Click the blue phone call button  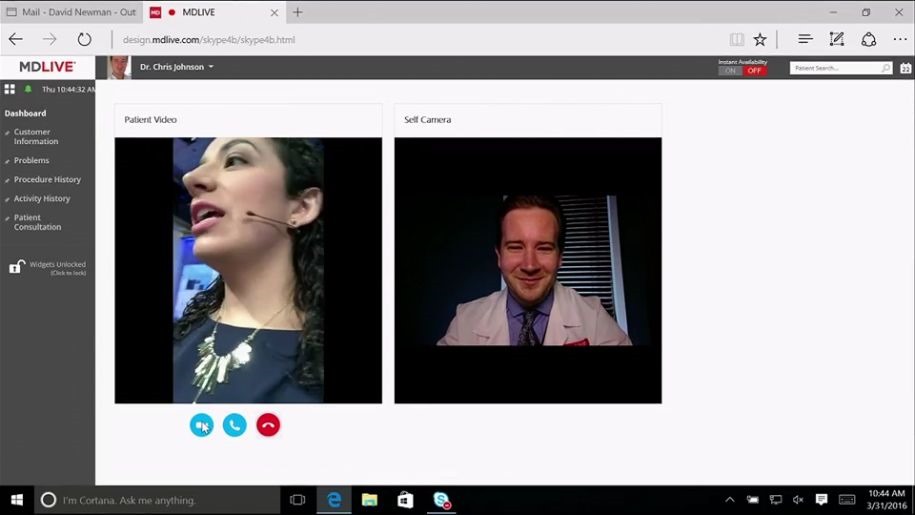click(x=235, y=425)
